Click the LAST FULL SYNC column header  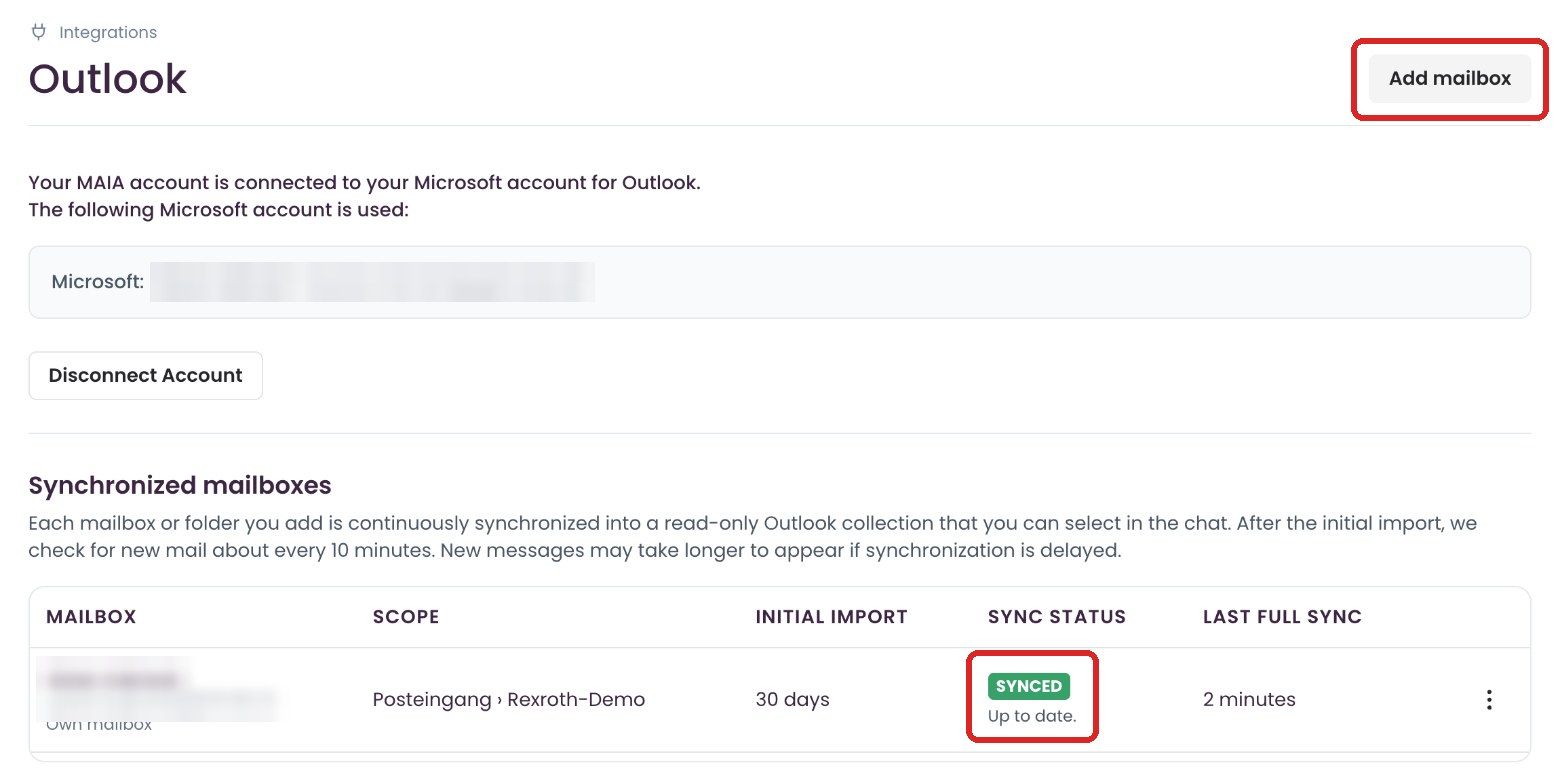click(1283, 617)
